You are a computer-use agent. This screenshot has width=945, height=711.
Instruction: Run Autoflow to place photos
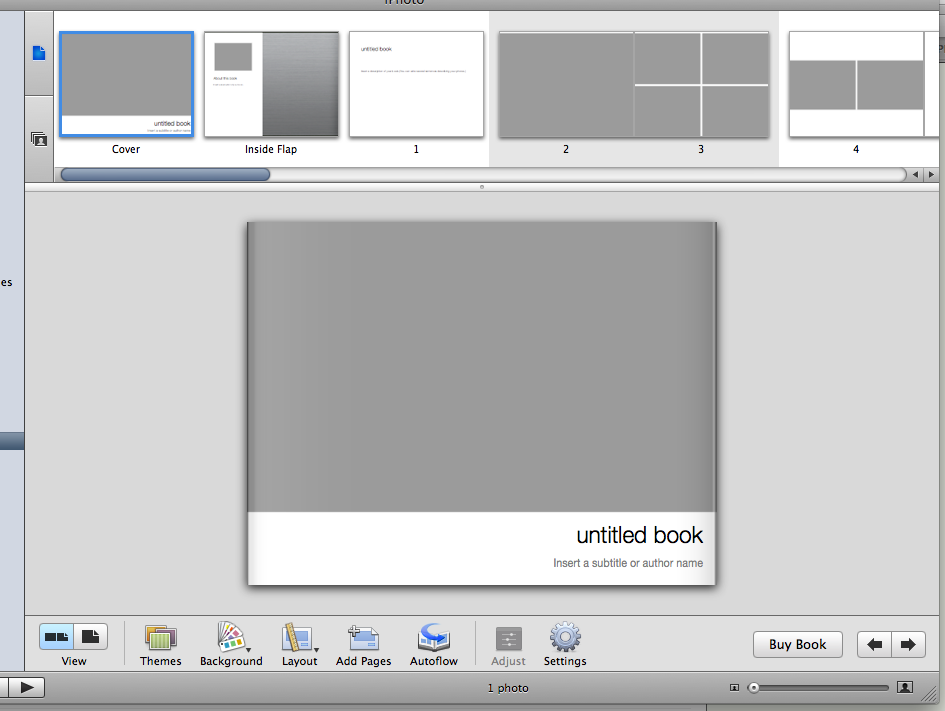(434, 638)
